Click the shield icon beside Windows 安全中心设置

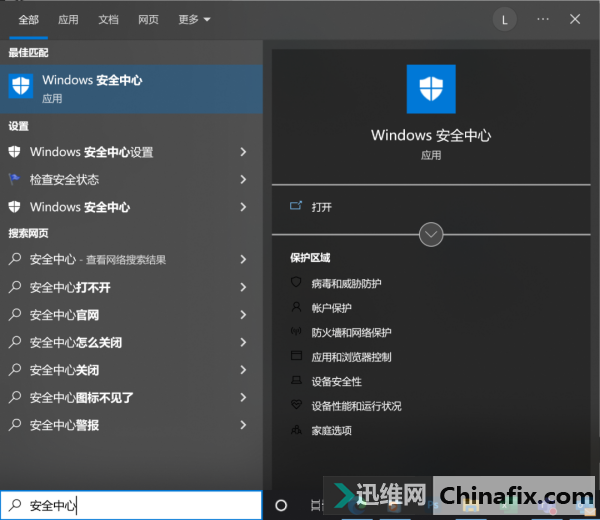coord(15,152)
